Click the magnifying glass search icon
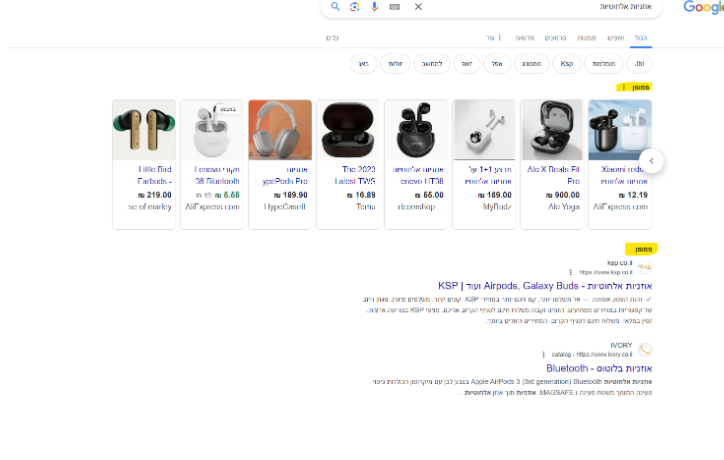 click(335, 6)
